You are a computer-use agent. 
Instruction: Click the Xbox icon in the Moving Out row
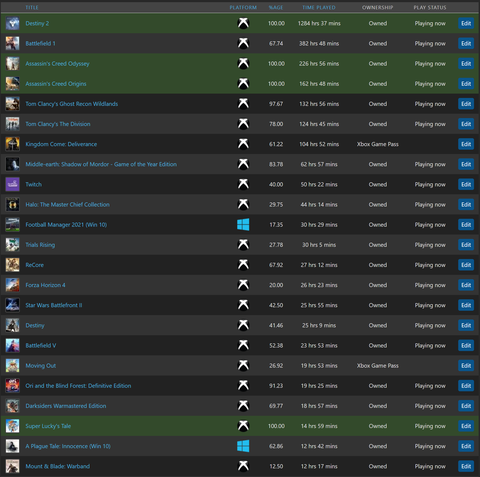tap(243, 366)
